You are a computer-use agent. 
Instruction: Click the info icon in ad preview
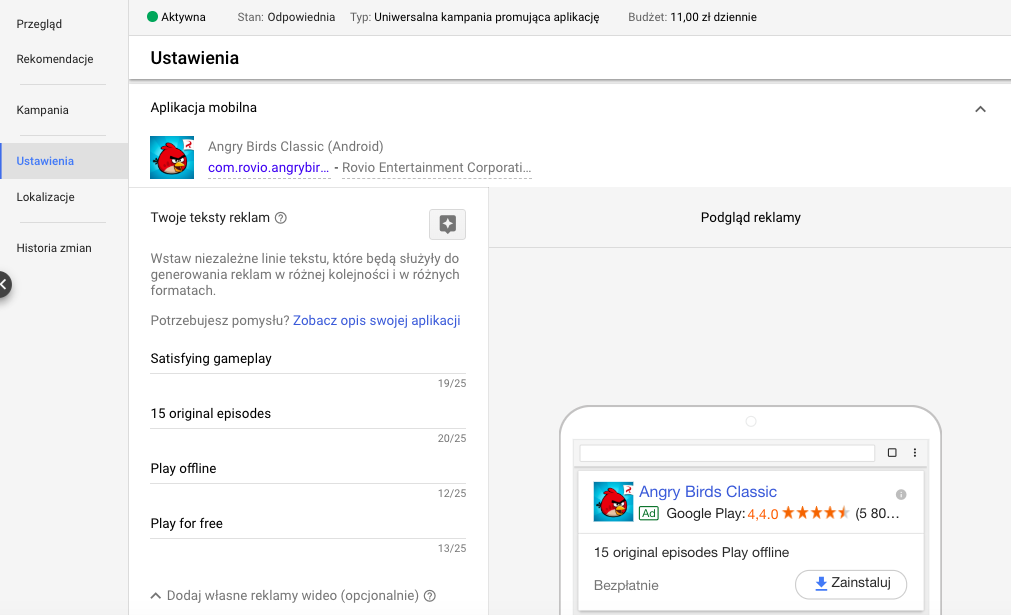(x=901, y=494)
